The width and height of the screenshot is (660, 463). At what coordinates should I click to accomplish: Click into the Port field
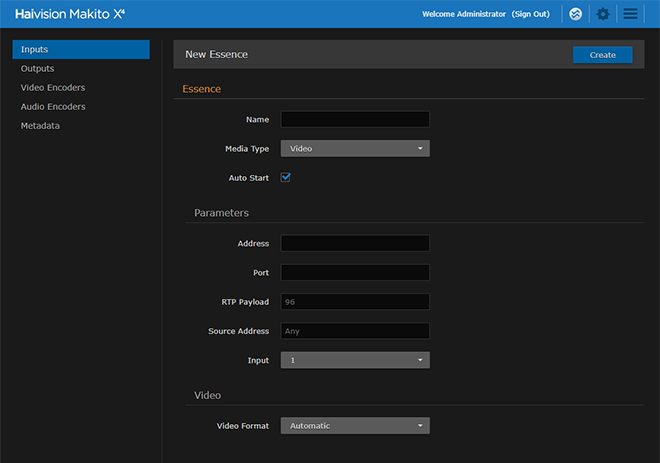point(355,272)
